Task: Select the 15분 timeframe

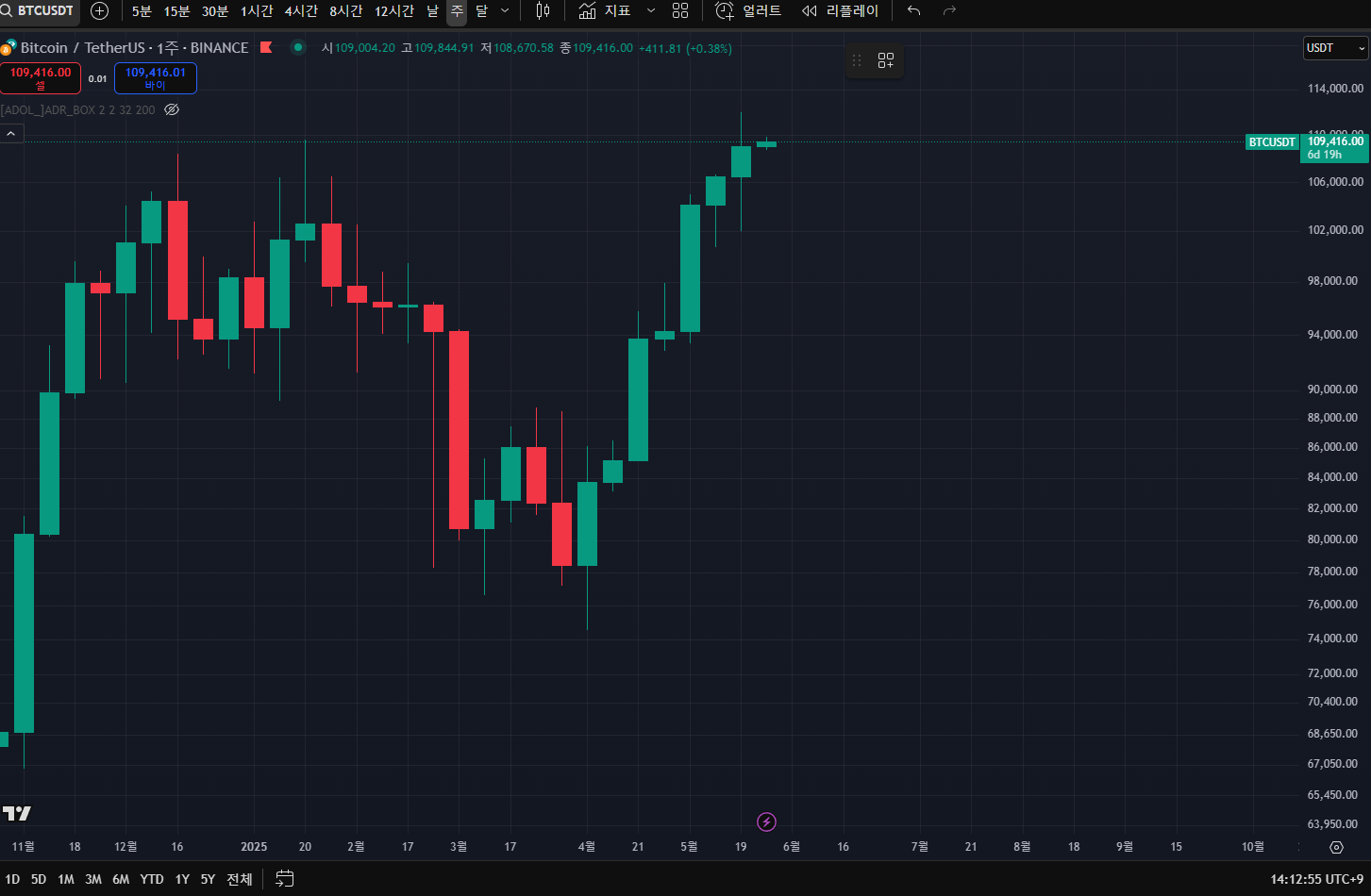Action: (176, 11)
